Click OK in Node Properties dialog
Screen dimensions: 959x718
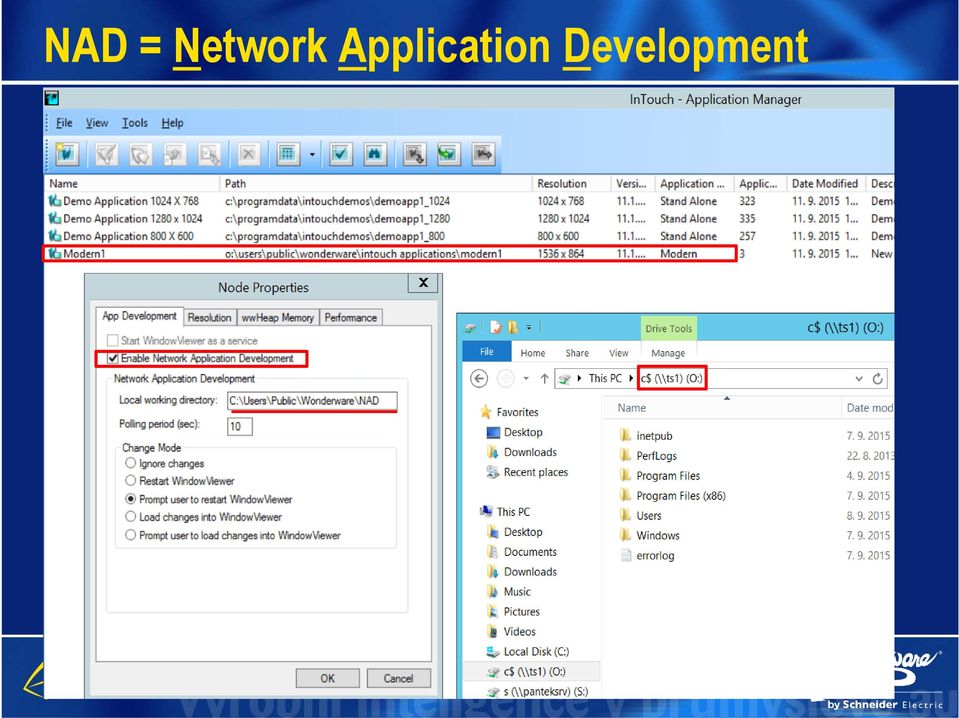click(327, 678)
